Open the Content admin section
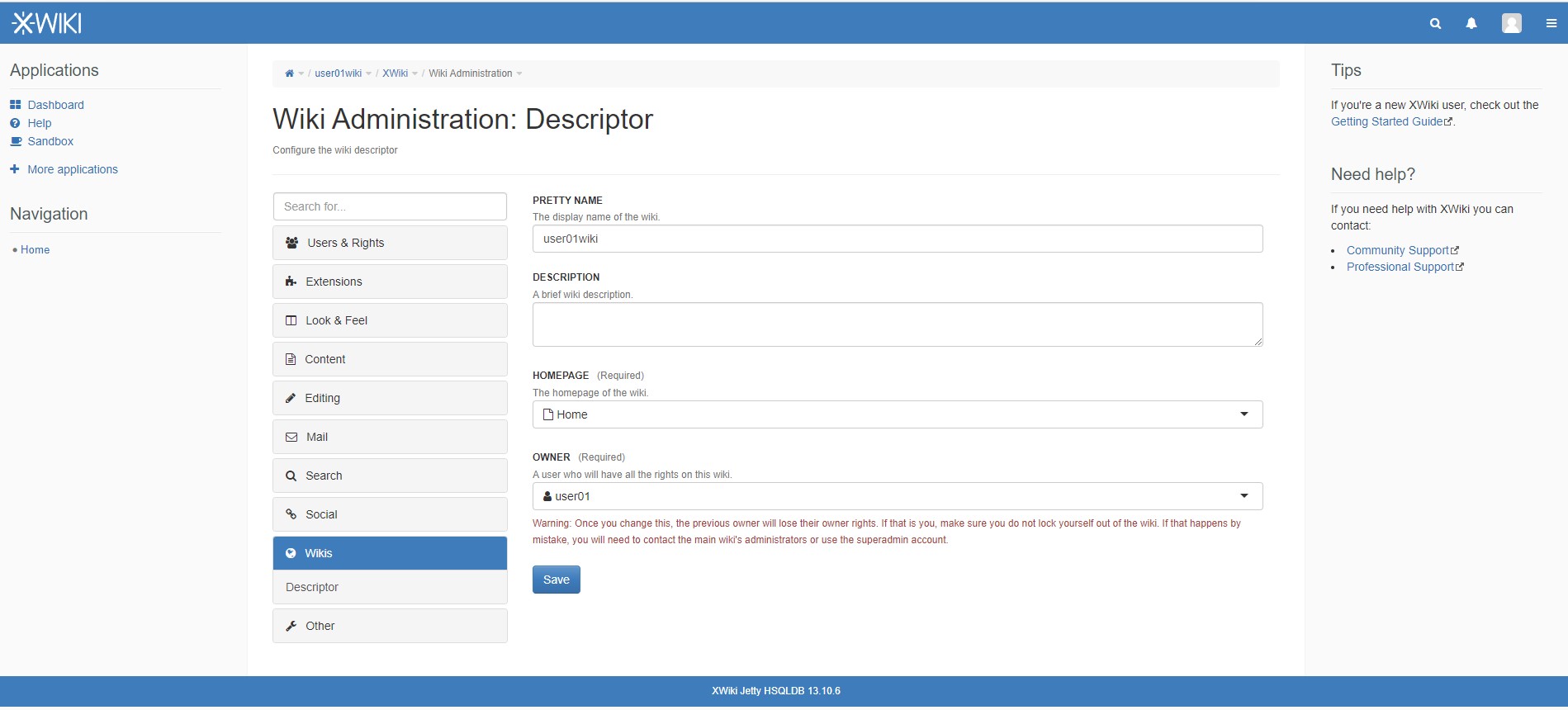This screenshot has width=1568, height=710. click(390, 359)
